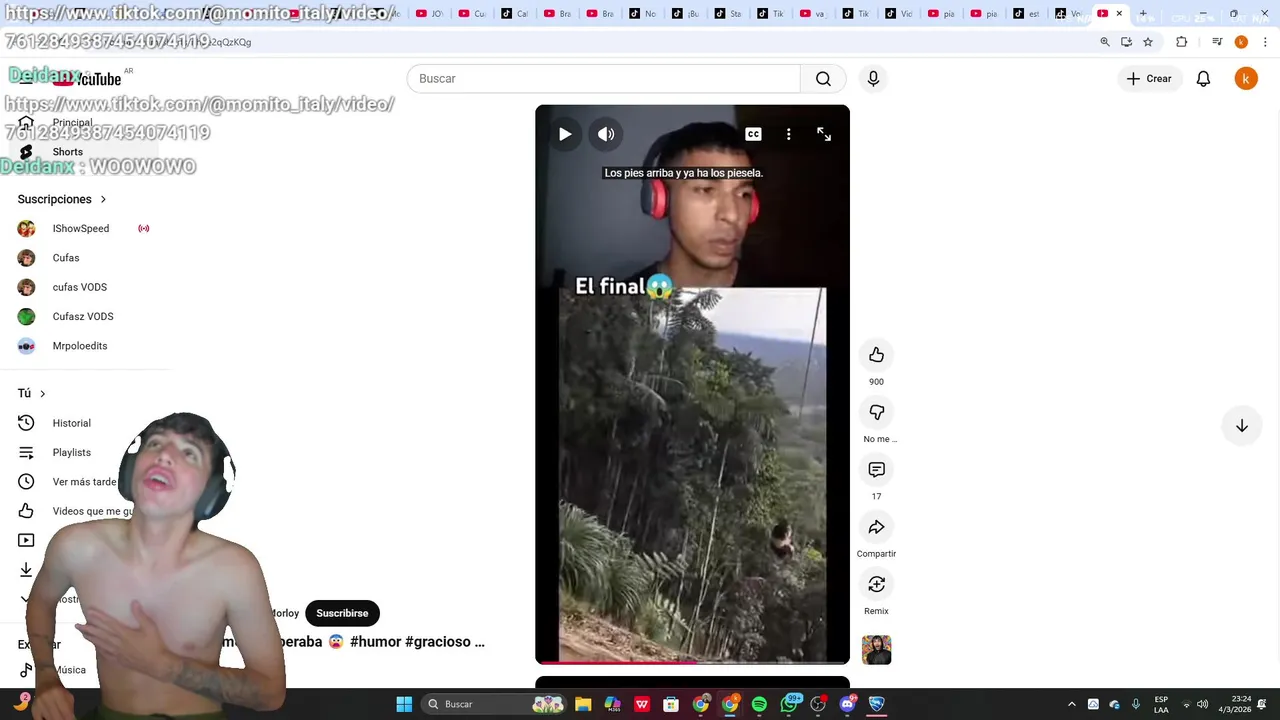Dislike the Short with 'No me gusta'

pos(876,412)
